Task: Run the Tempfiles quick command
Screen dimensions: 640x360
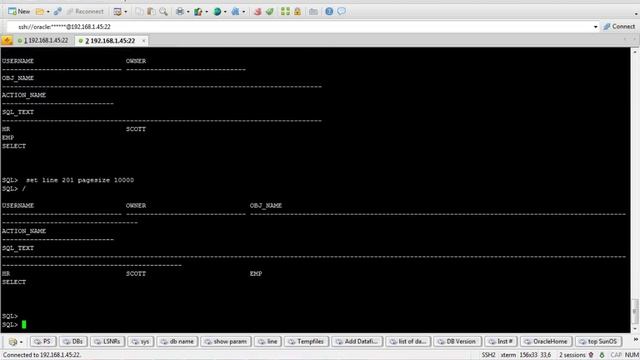Action: [x=306, y=341]
